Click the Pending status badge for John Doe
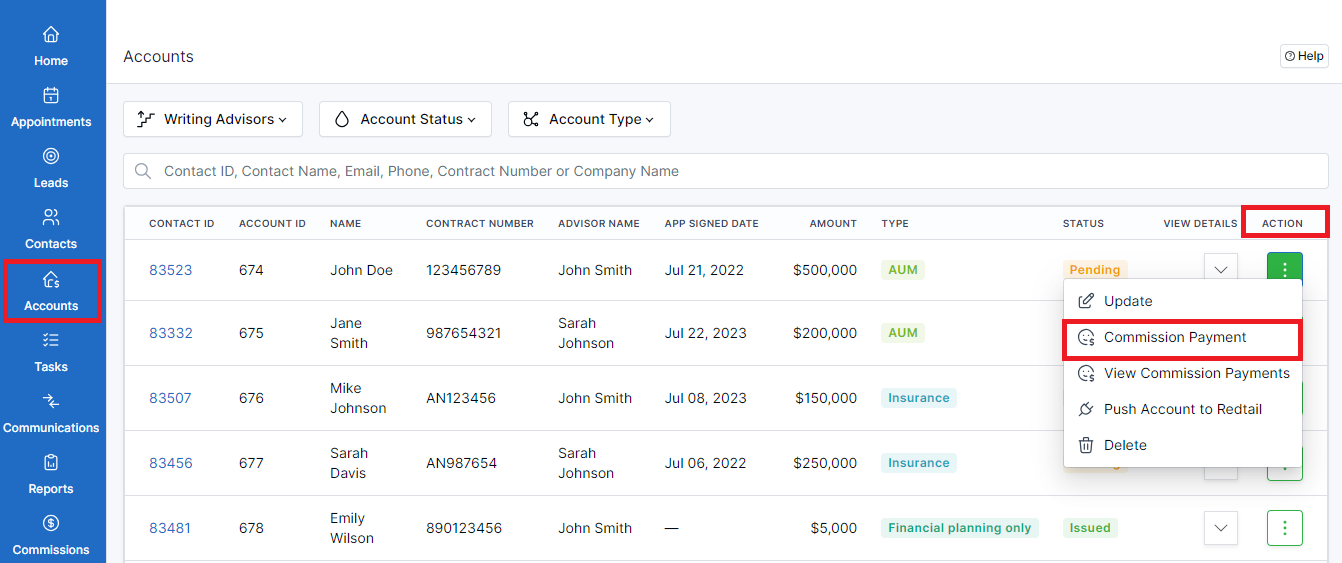Viewport: 1342px width, 563px height. click(x=1095, y=270)
